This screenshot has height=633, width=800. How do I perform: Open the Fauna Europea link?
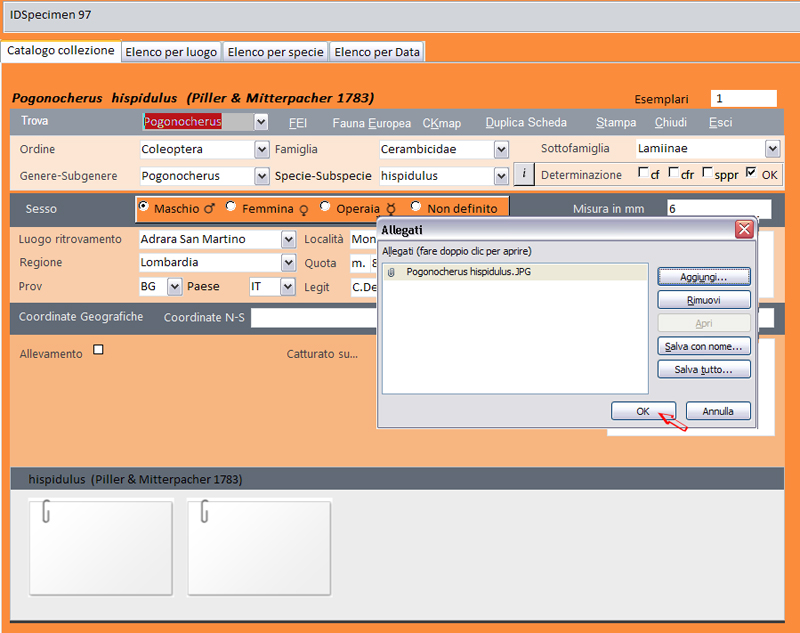[371, 123]
